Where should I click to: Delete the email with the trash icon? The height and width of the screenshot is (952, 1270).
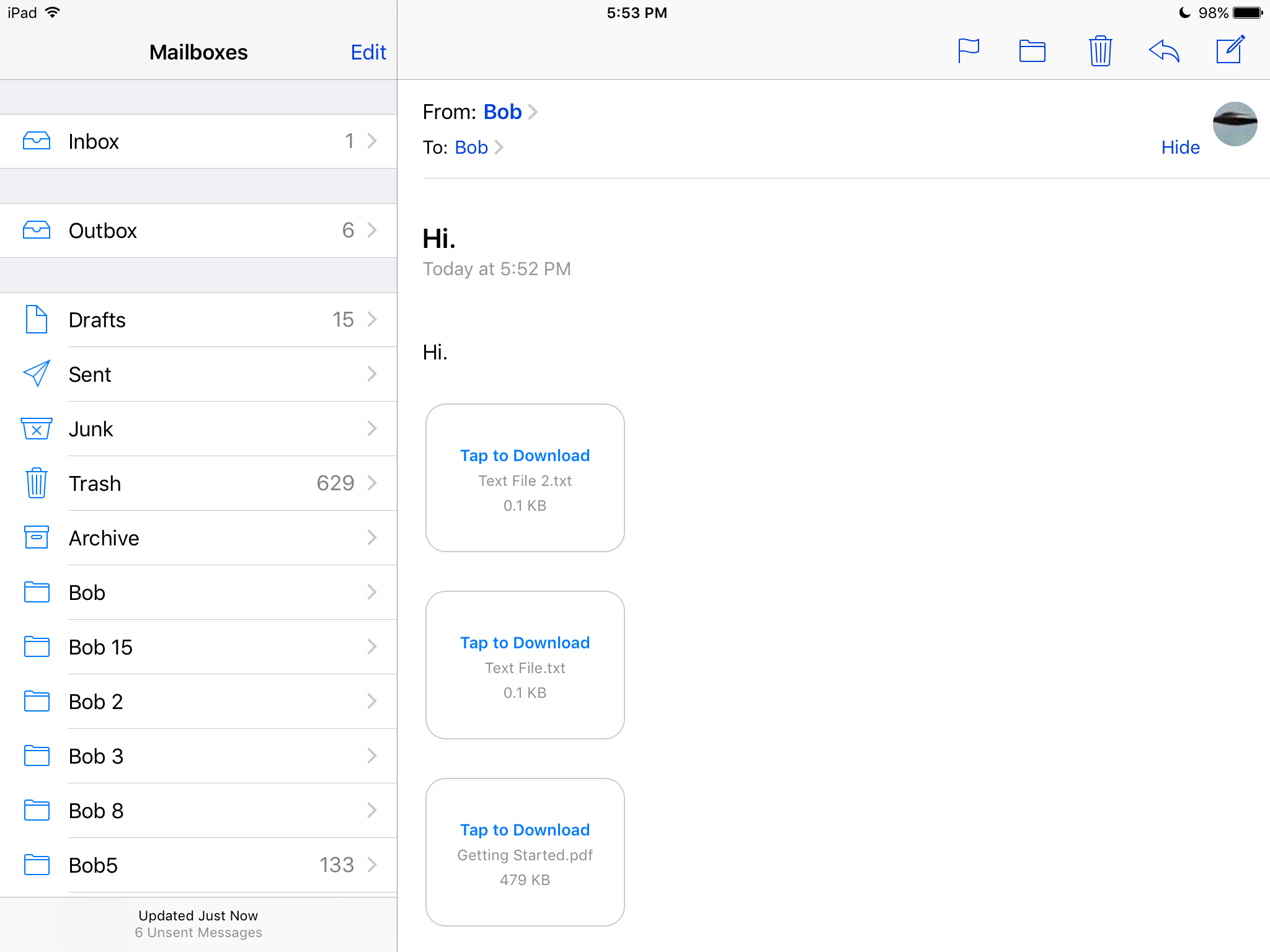tap(1100, 51)
